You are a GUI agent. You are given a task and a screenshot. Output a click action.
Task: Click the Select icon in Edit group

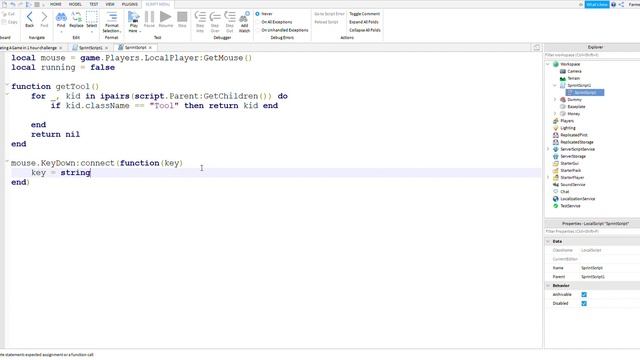pyautogui.click(x=92, y=17)
